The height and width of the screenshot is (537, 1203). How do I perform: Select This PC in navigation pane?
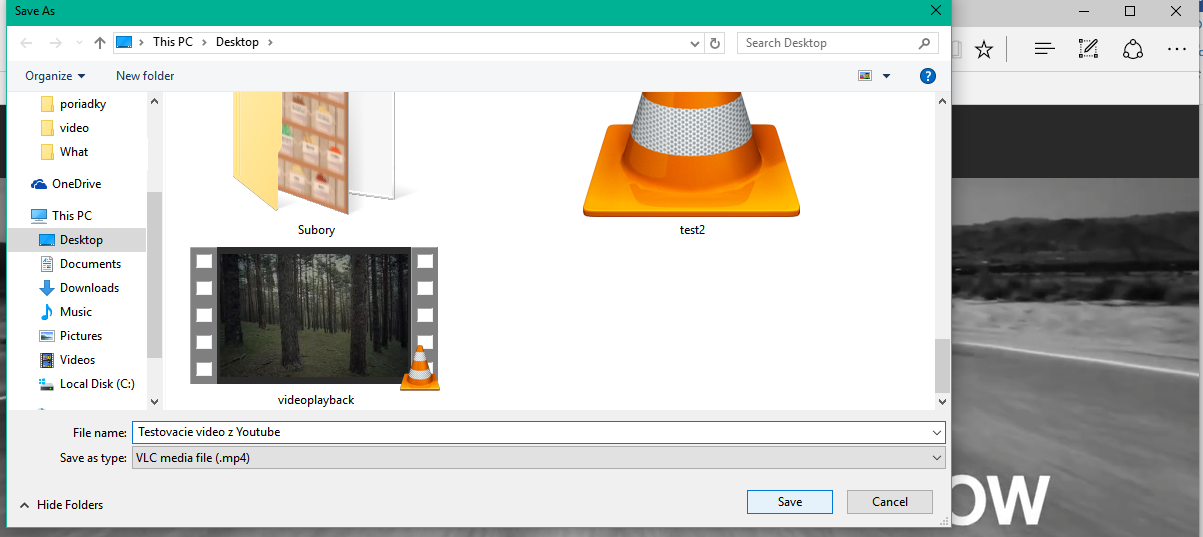[x=71, y=215]
